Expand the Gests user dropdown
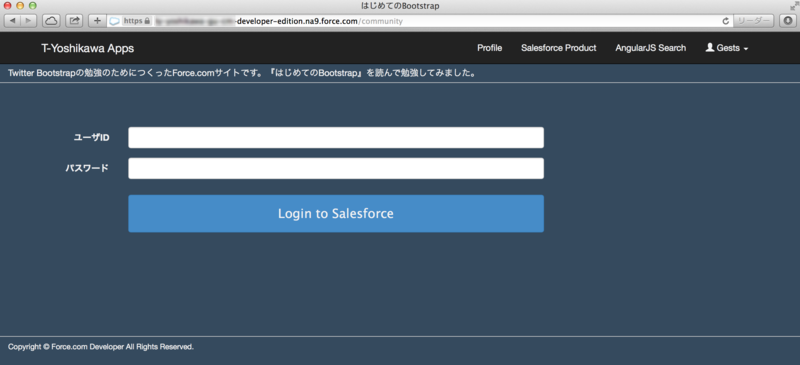 click(x=727, y=48)
